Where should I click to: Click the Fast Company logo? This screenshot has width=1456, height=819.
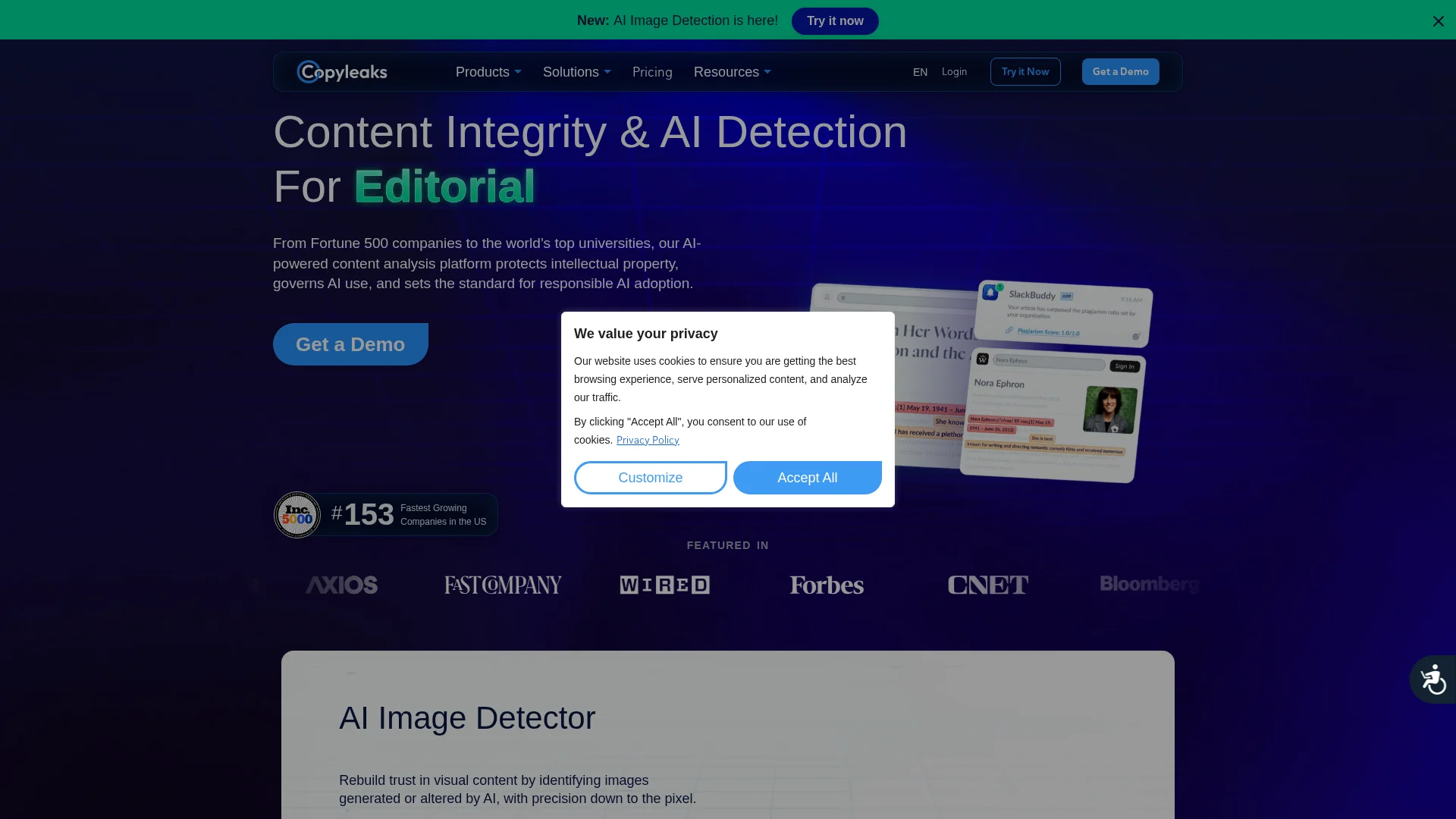pos(503,585)
